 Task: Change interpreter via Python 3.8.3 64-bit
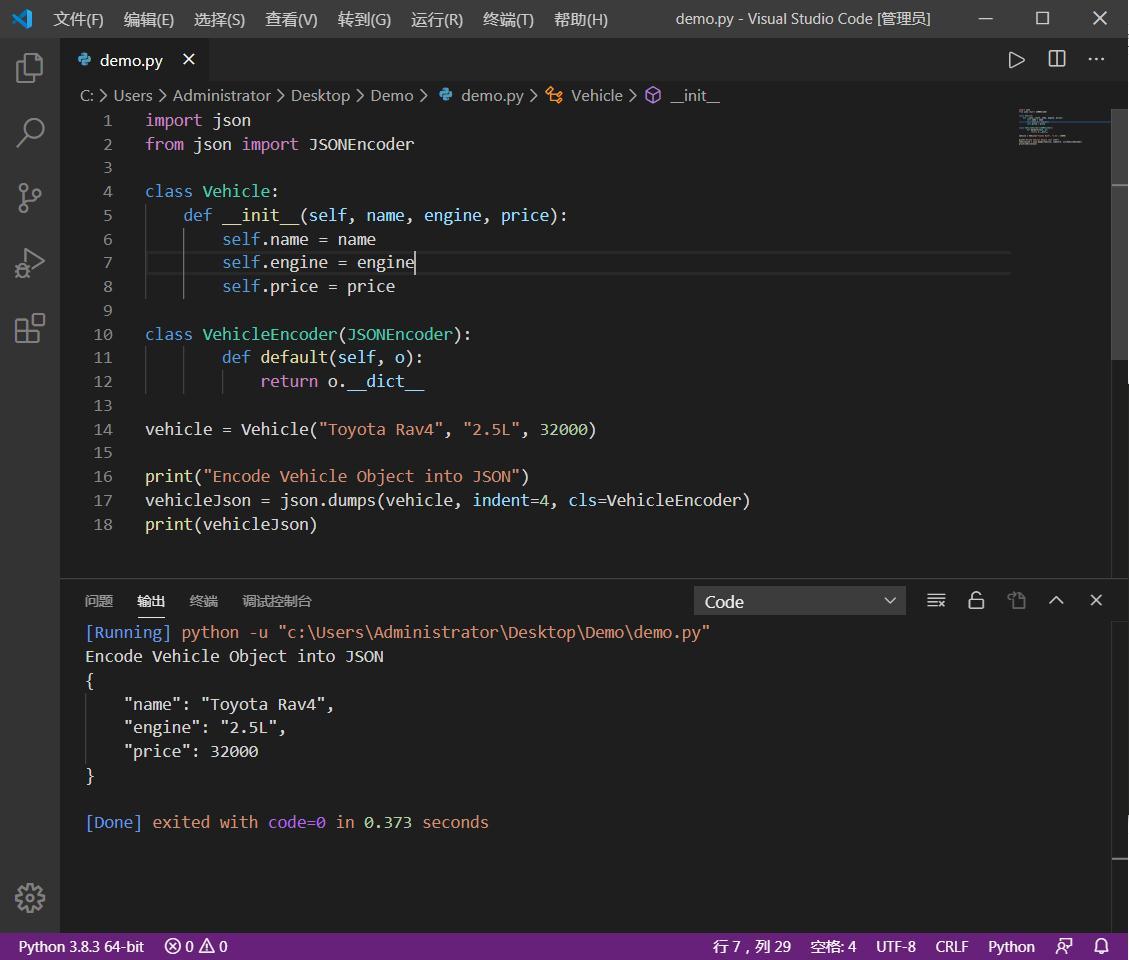coord(80,946)
